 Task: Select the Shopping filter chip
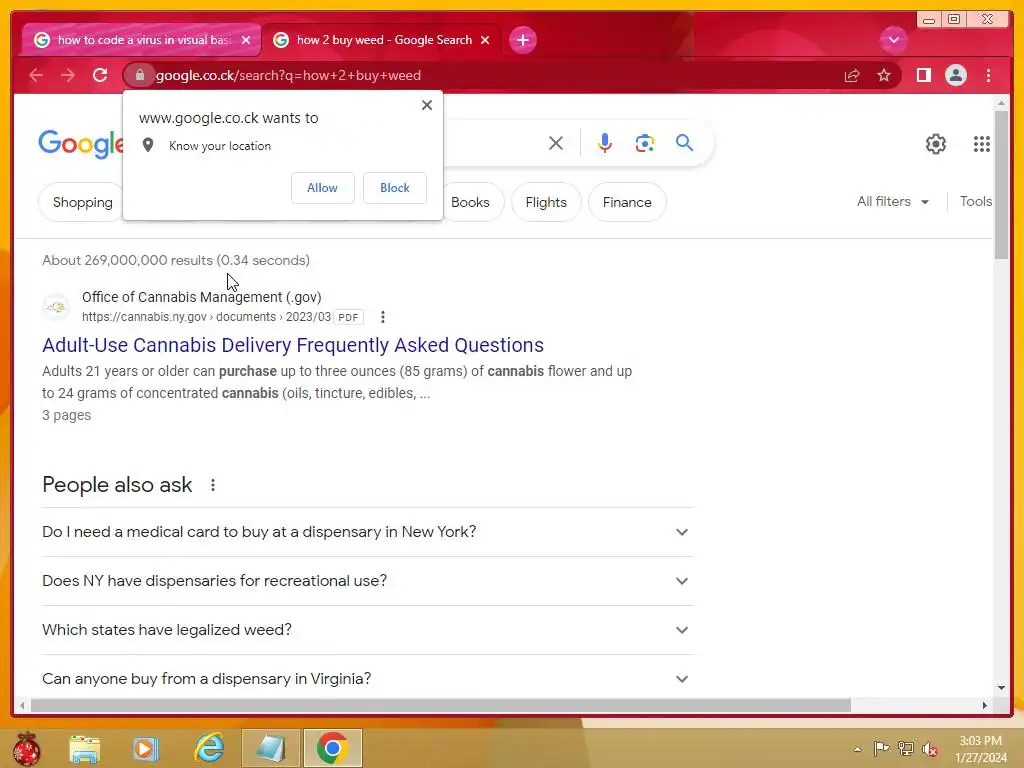click(82, 202)
